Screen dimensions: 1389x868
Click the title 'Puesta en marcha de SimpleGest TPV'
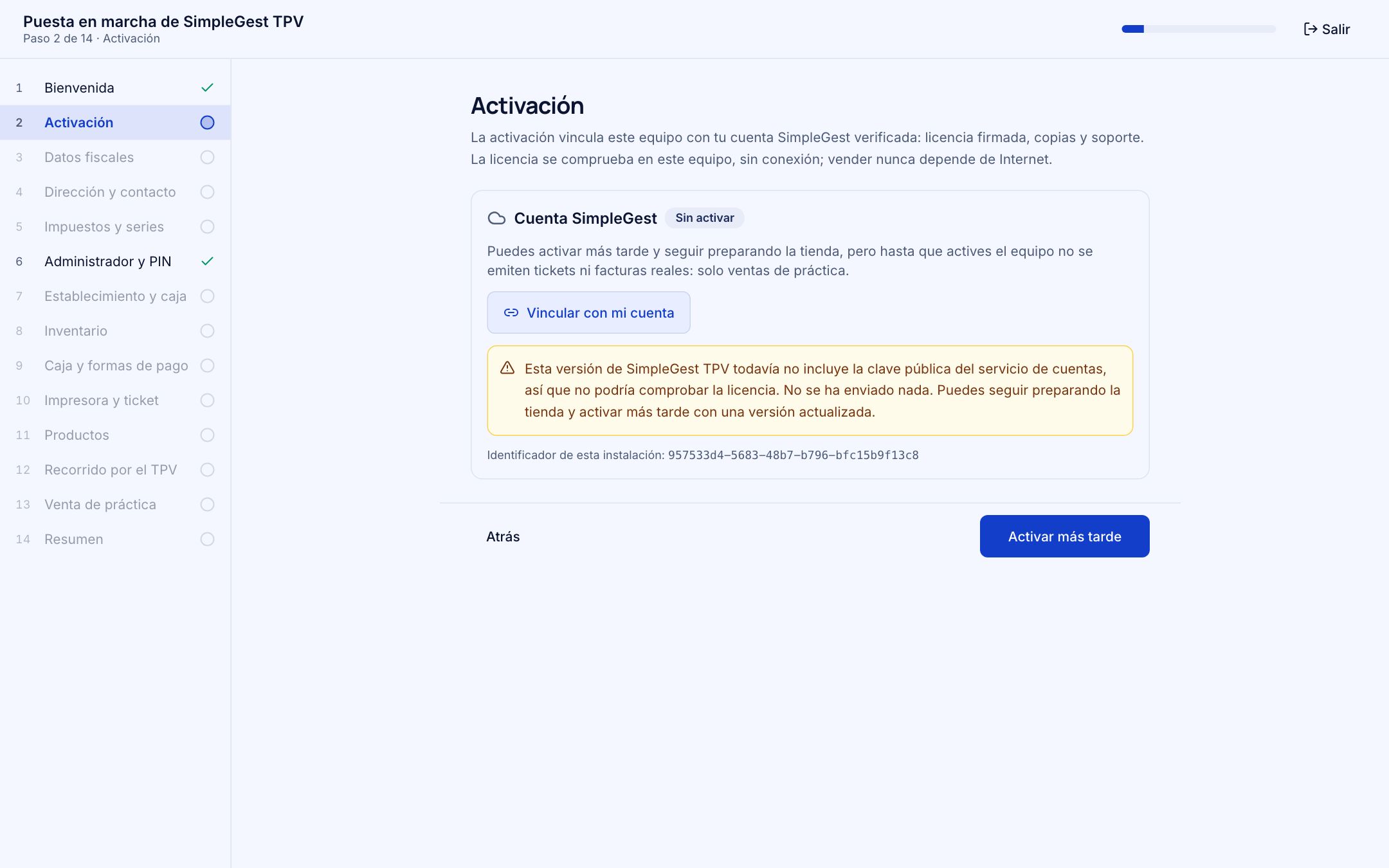163,21
